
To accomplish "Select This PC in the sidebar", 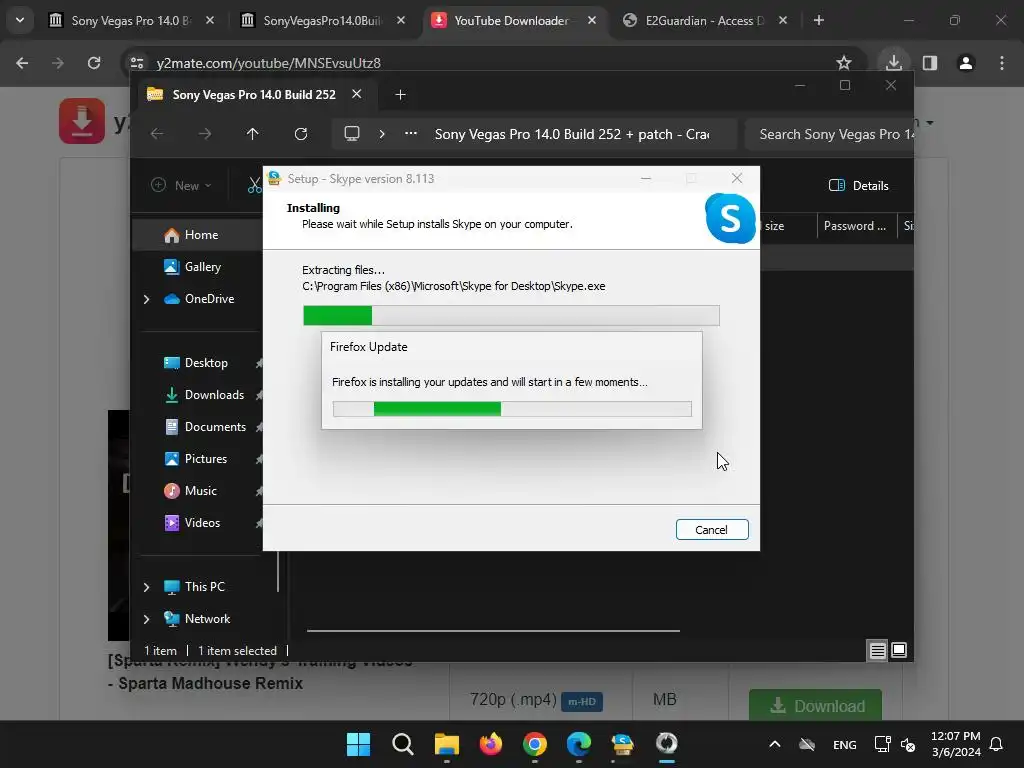I will click(x=194, y=587).
